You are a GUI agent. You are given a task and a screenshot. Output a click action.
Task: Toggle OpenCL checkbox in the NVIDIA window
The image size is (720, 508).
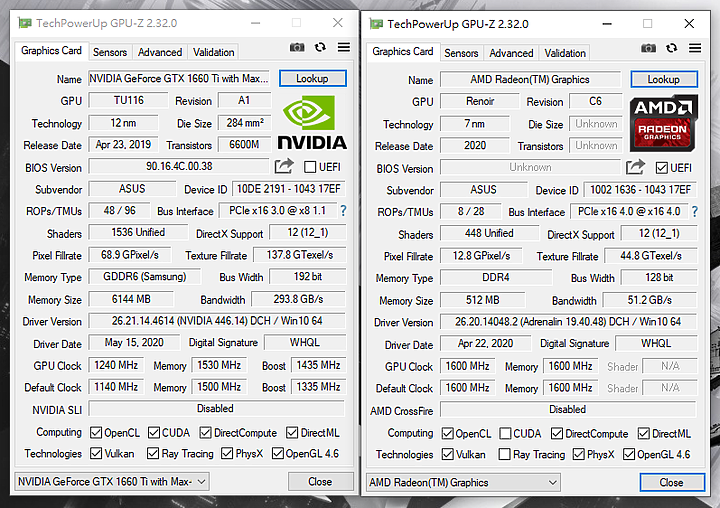point(96,433)
